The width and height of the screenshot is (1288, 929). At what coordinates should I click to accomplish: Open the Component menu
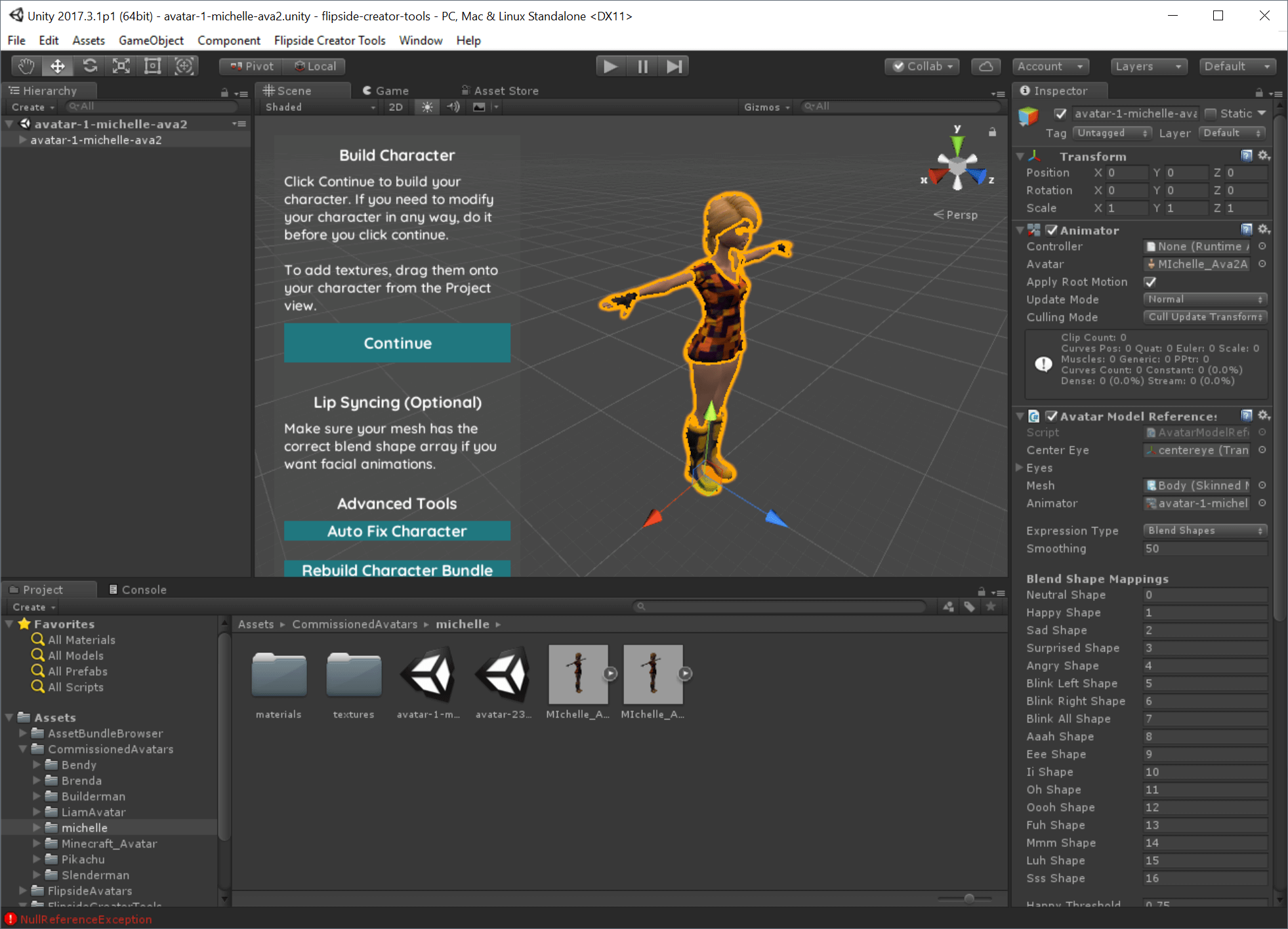pyautogui.click(x=228, y=40)
